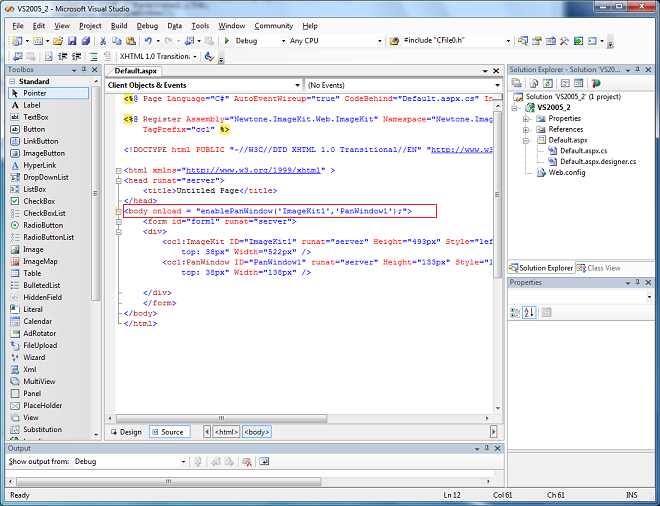Open the Debug configuration dropdown

(283, 41)
